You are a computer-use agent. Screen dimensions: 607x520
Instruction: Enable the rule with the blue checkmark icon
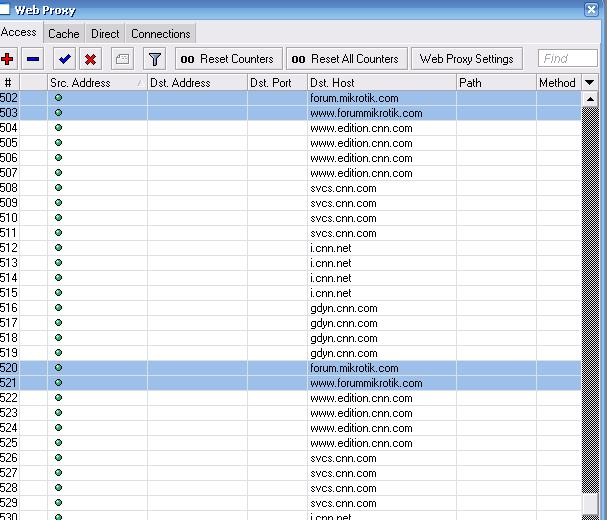(x=64, y=59)
